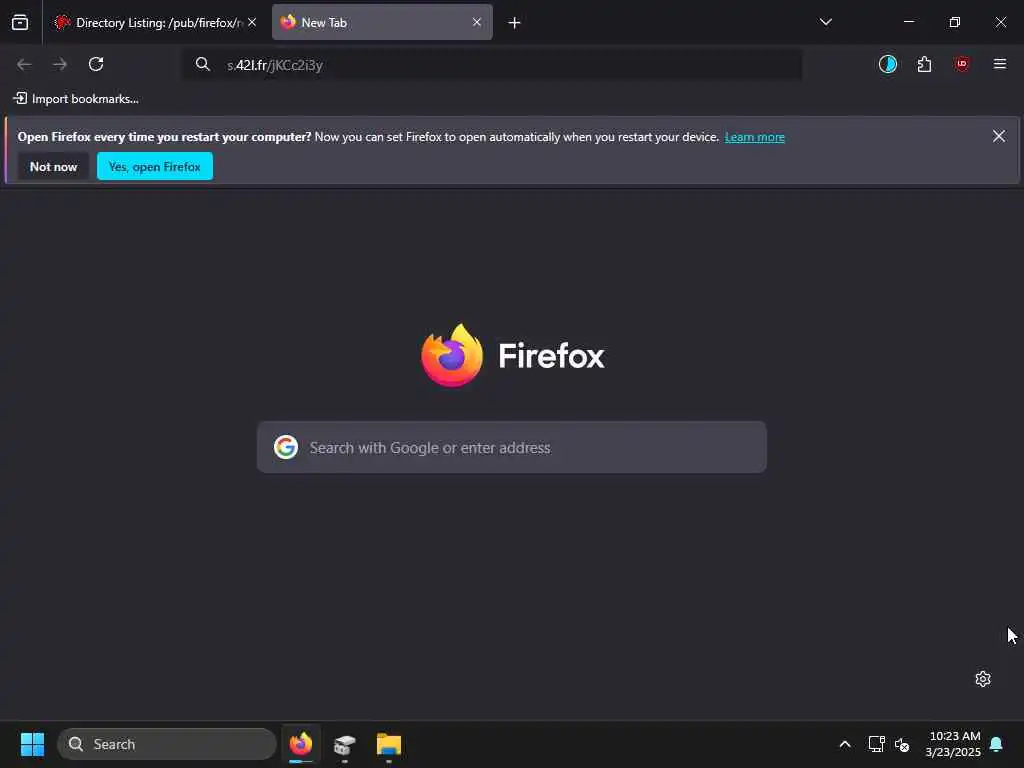Viewport: 1024px width, 768px height.
Task: Open new tab personalize gear icon
Action: pyautogui.click(x=983, y=679)
